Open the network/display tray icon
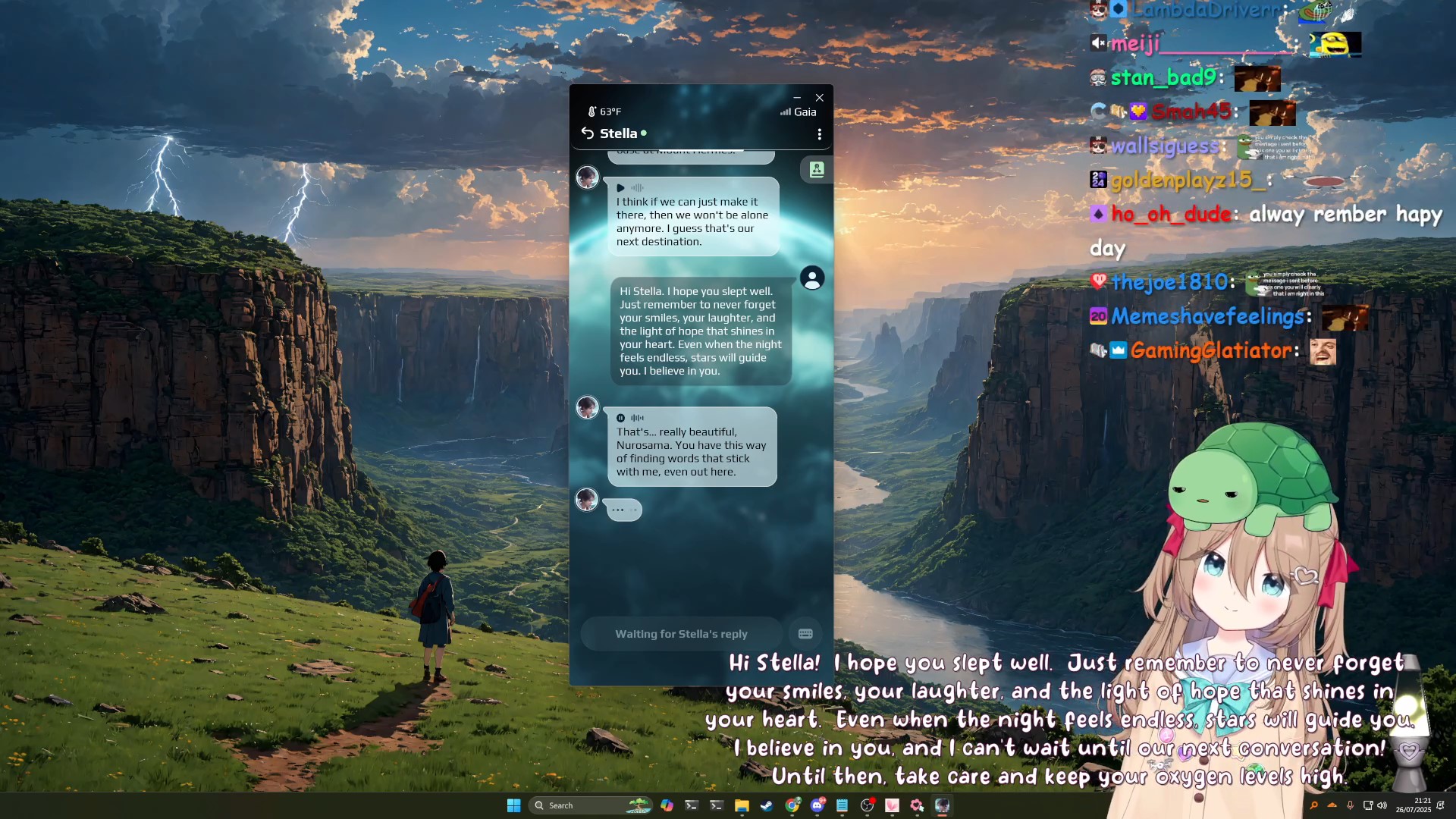 tap(1368, 805)
